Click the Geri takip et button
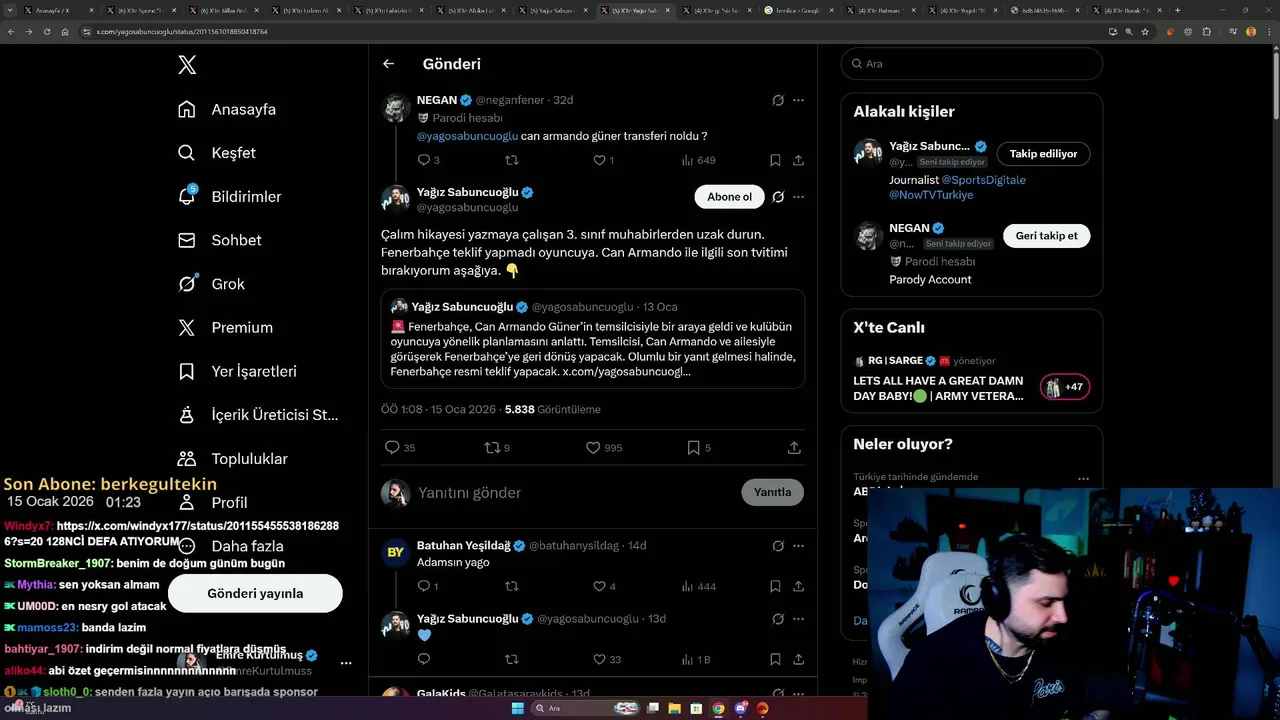Viewport: 1280px width, 720px height. pos(1046,236)
